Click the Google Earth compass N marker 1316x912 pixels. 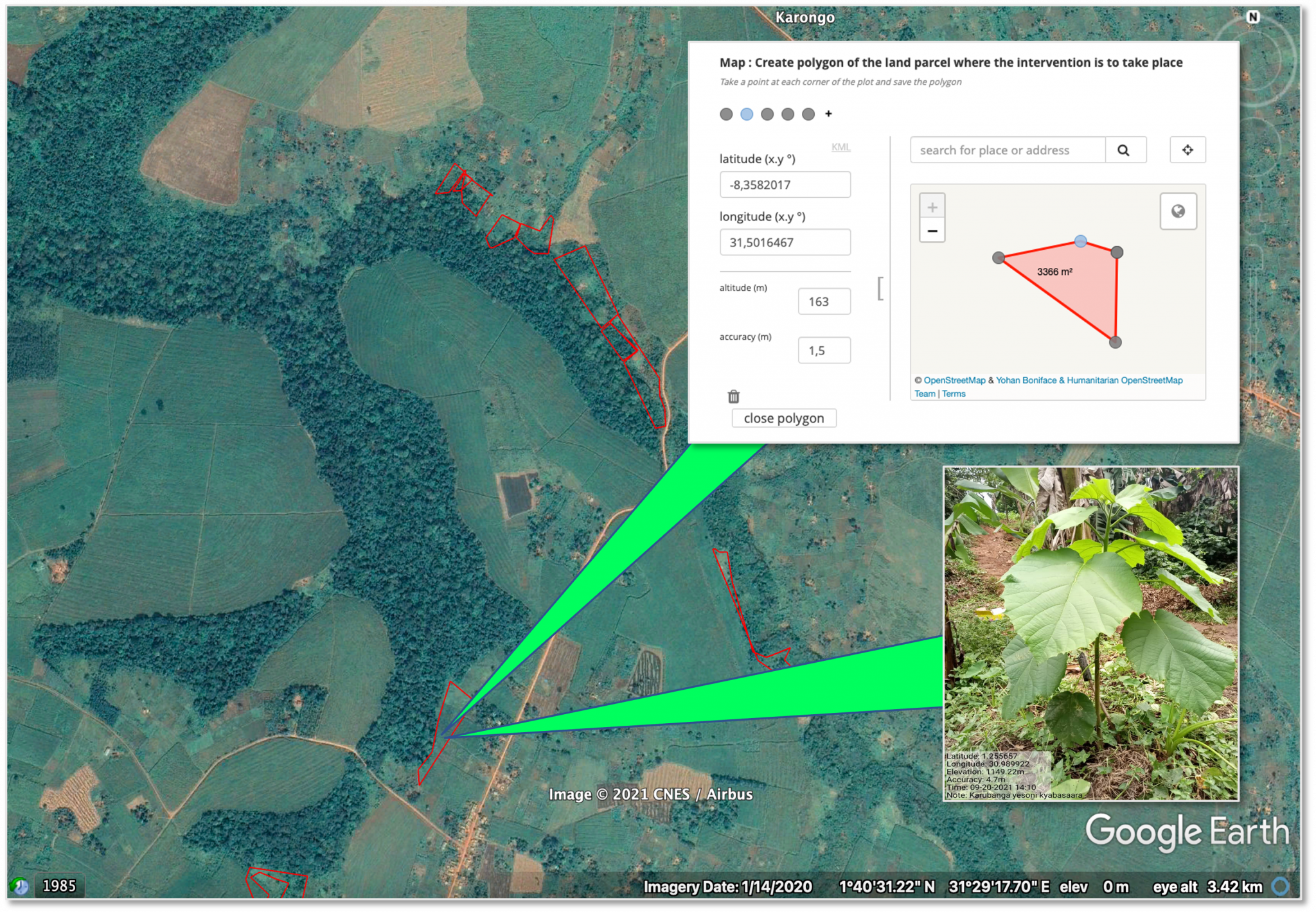point(1253,17)
